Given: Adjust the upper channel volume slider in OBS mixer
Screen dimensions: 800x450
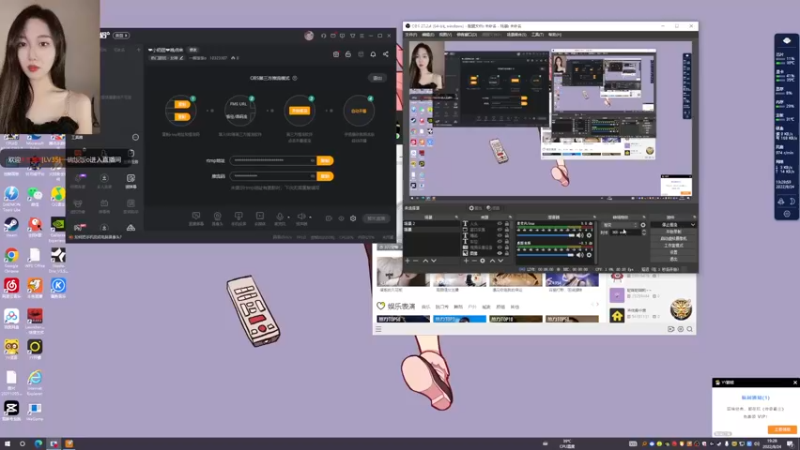Looking at the screenshot, I should pyautogui.click(x=546, y=235).
